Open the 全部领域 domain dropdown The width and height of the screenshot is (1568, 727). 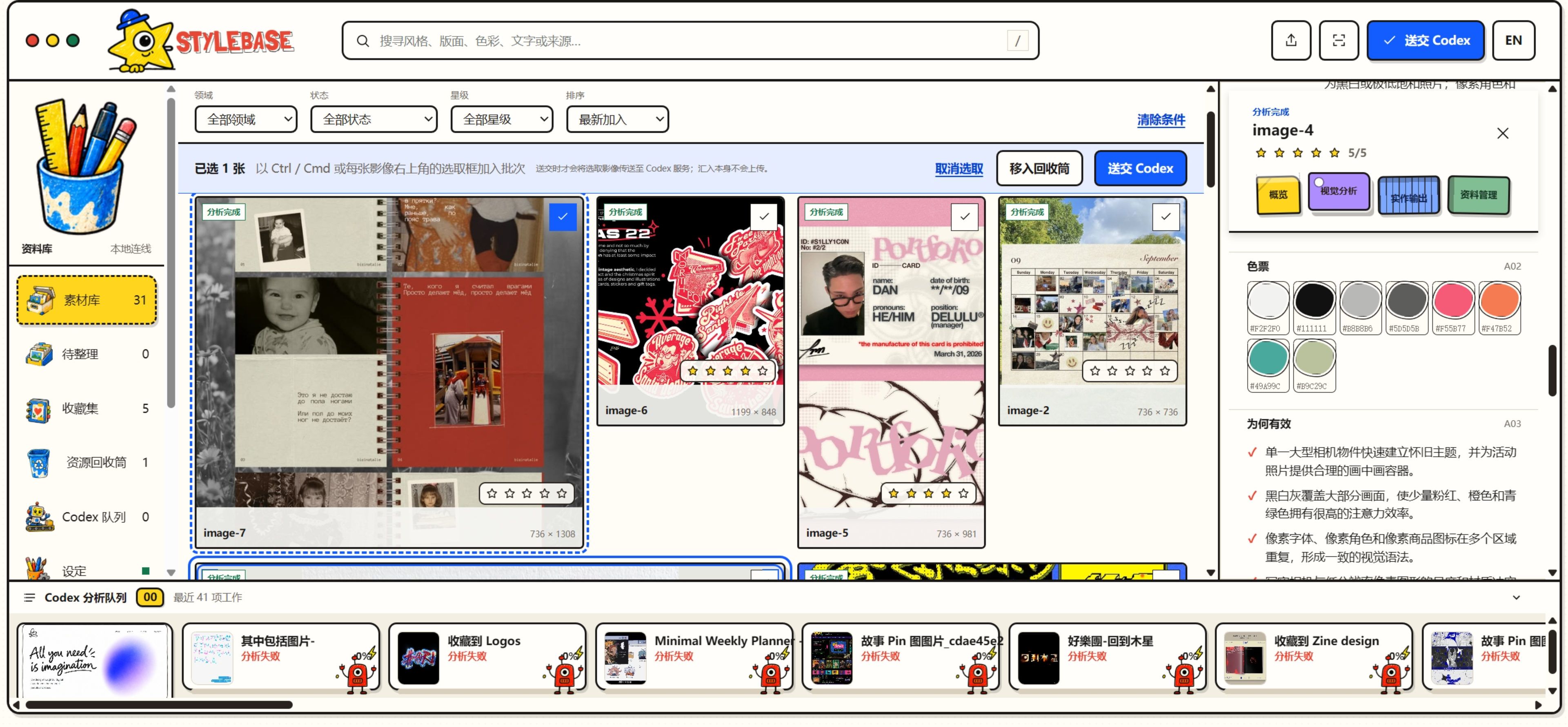pyautogui.click(x=246, y=119)
